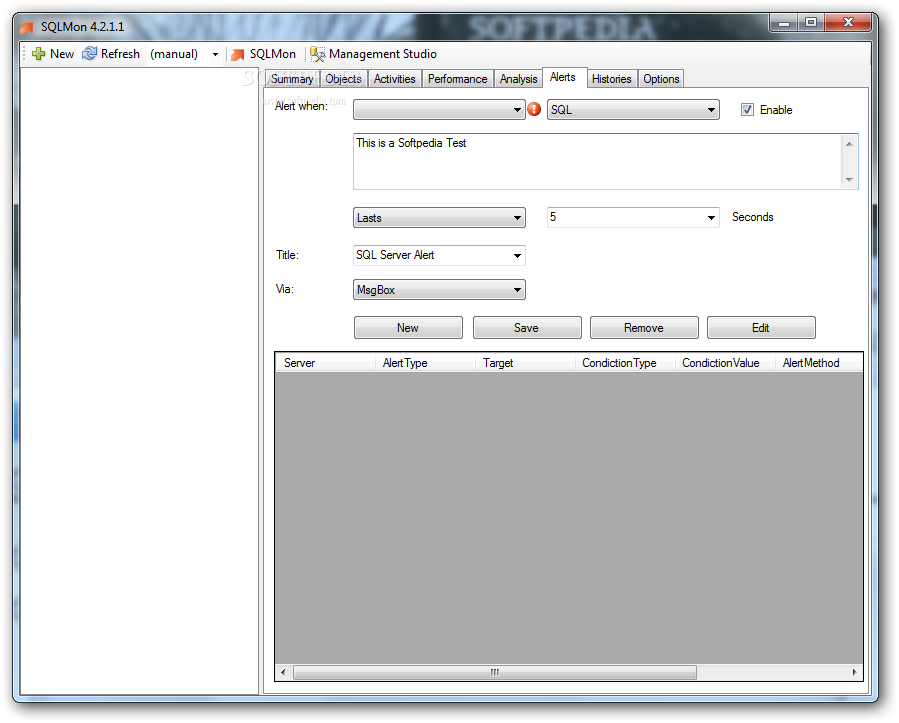
Task: Click the SQLMon title bar app icon
Action: coord(27,27)
